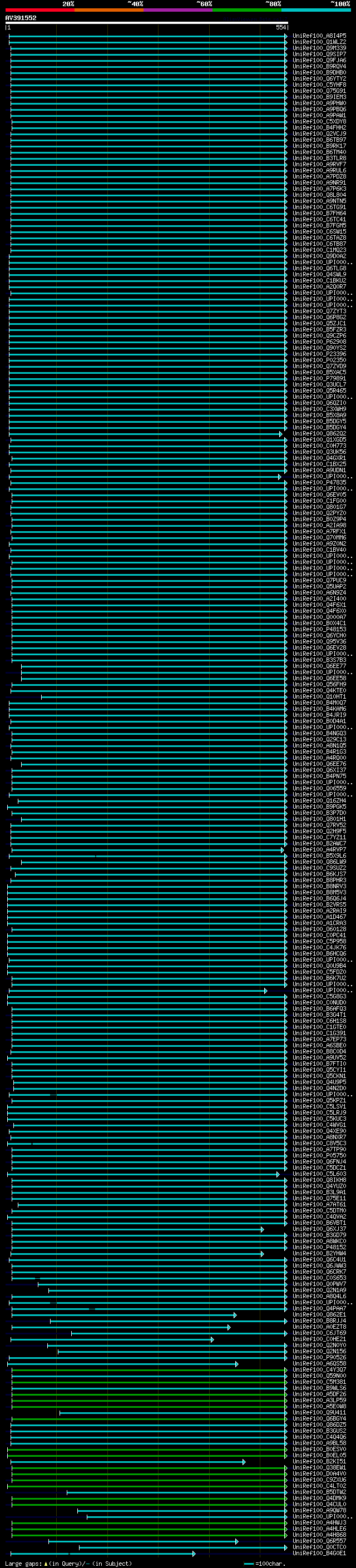Viewport: 356px width, 1568px height.
Task: Select the UniRef100_O60128 label
Action: [319, 929]
